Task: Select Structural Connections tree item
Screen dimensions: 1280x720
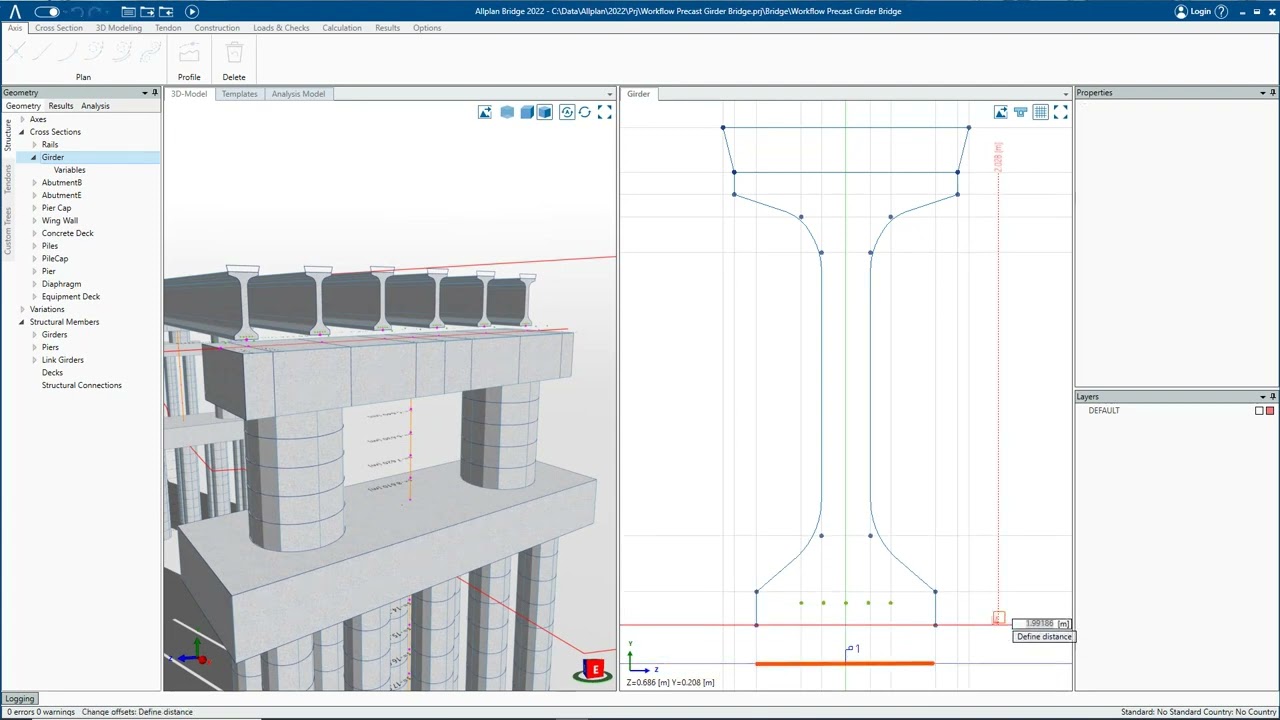Action: pos(81,385)
